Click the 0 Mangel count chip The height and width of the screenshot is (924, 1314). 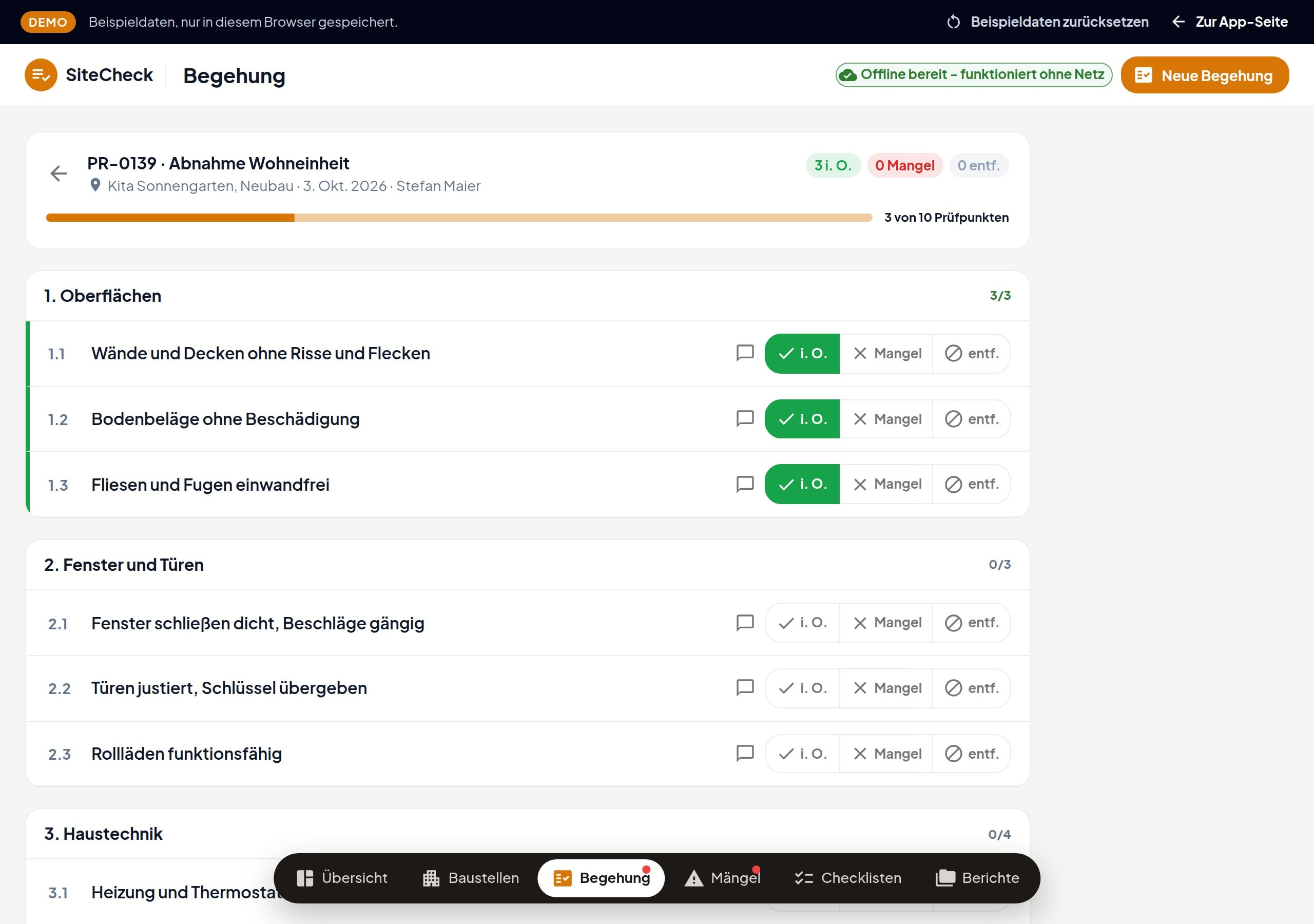(905, 165)
